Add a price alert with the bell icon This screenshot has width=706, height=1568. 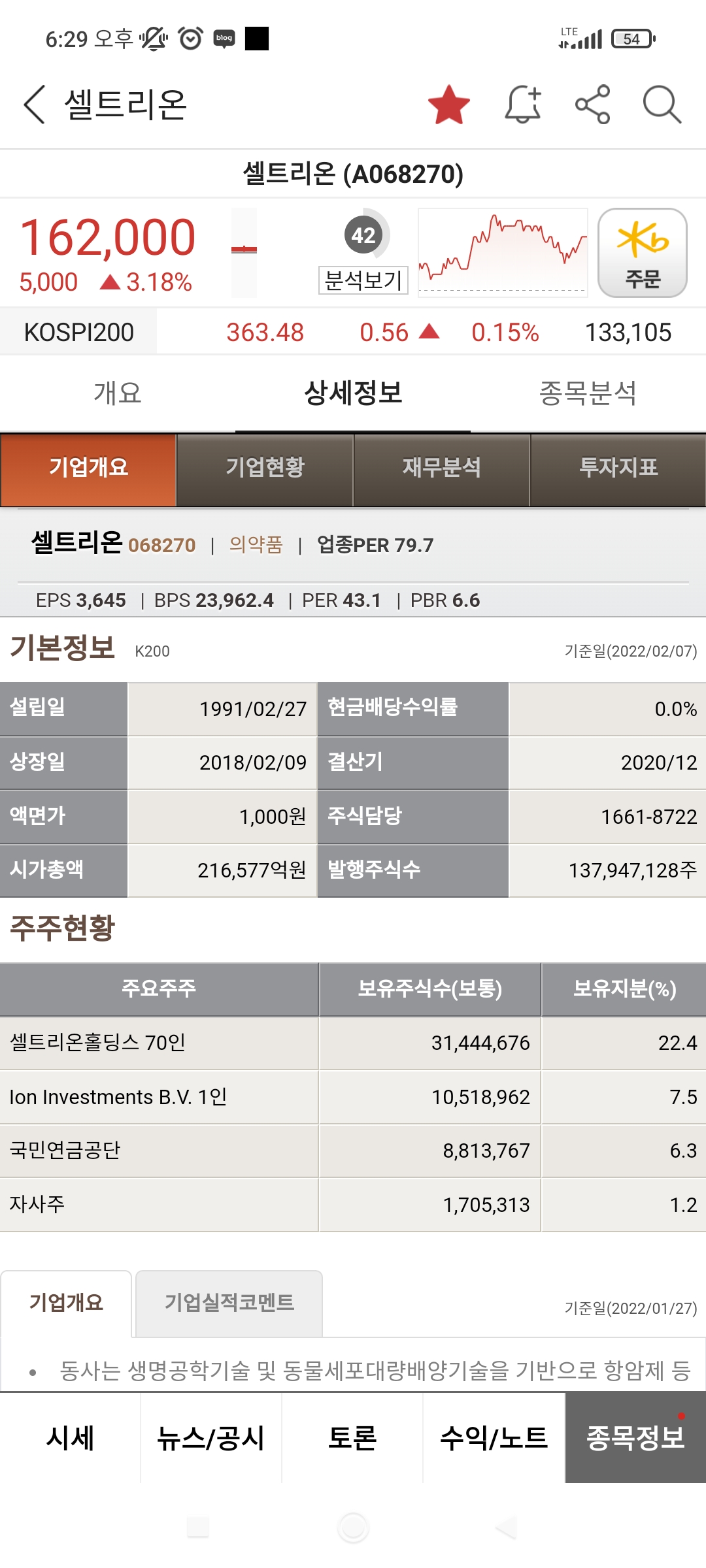pyautogui.click(x=523, y=105)
